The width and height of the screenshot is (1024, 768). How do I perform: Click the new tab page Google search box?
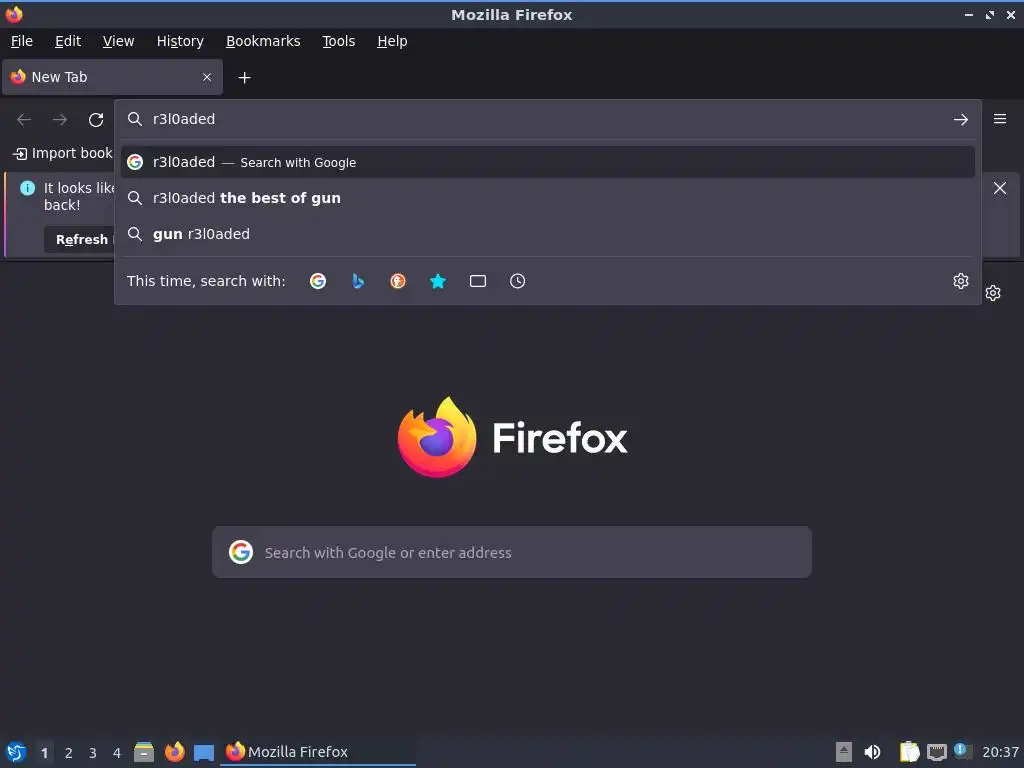(512, 552)
